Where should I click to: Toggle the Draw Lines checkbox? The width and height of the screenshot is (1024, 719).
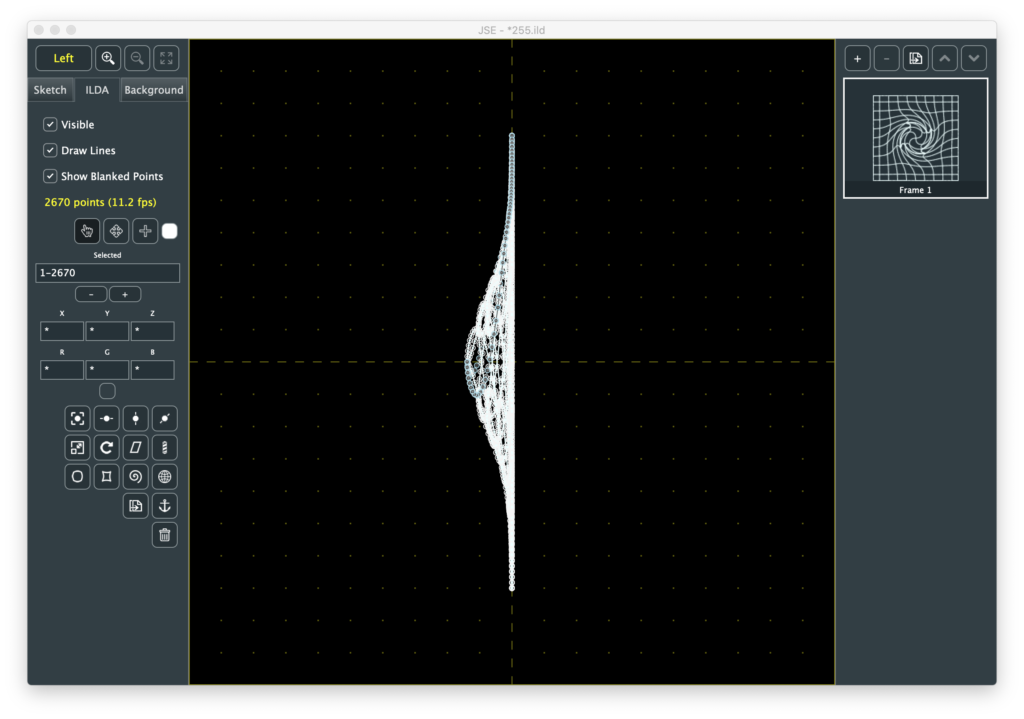click(50, 151)
